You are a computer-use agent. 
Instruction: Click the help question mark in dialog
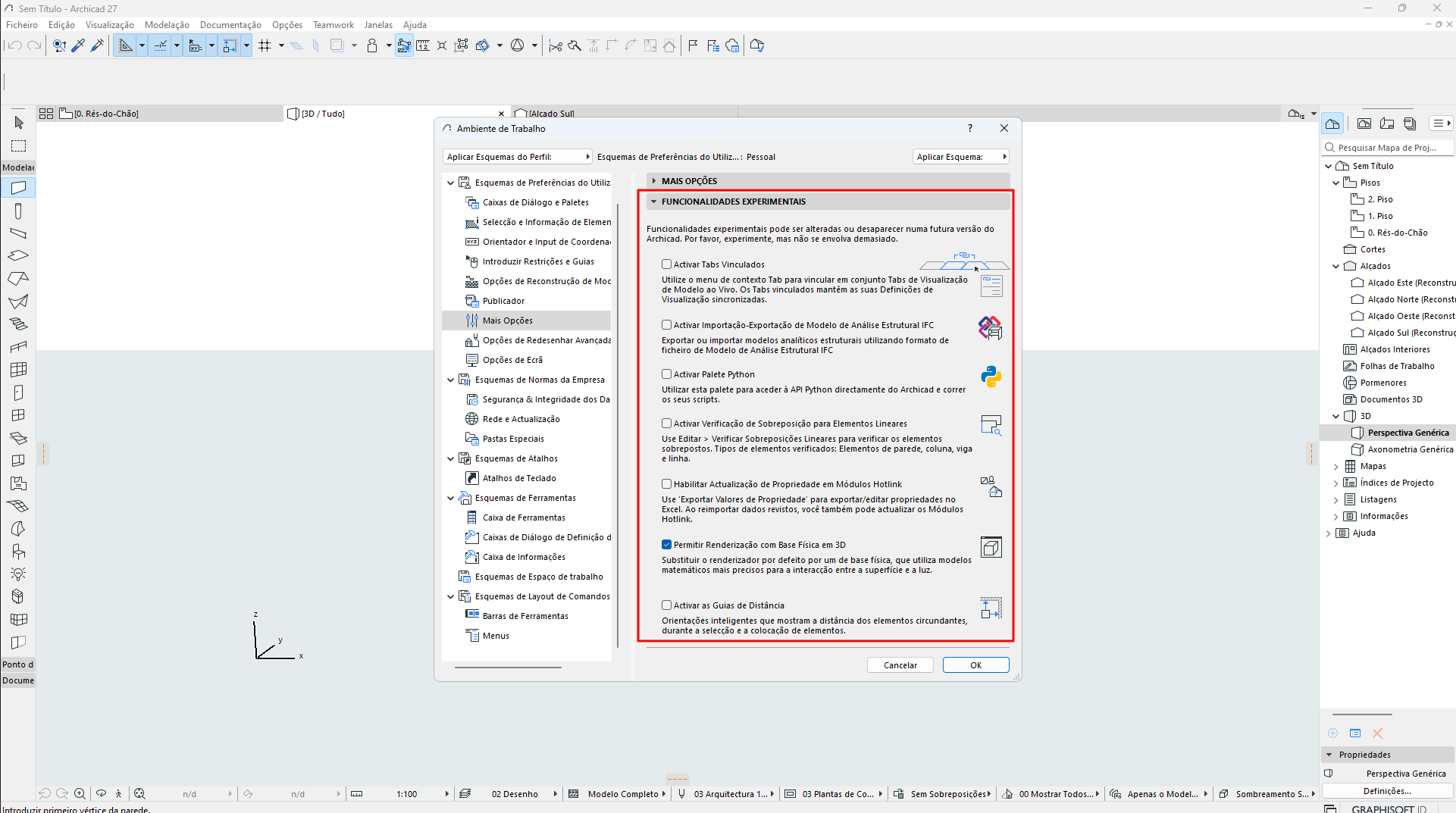coord(970,128)
